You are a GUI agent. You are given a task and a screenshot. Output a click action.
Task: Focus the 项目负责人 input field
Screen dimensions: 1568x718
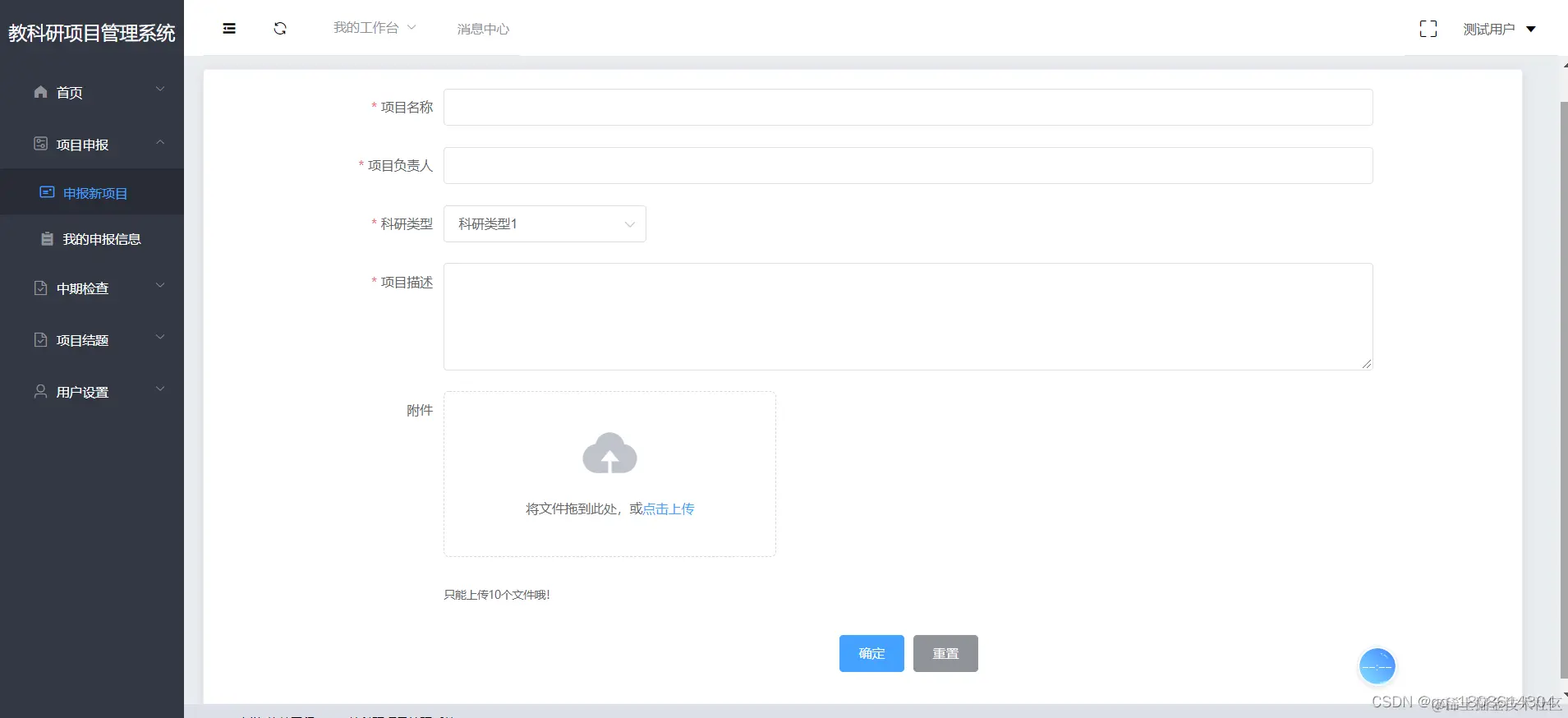click(908, 165)
